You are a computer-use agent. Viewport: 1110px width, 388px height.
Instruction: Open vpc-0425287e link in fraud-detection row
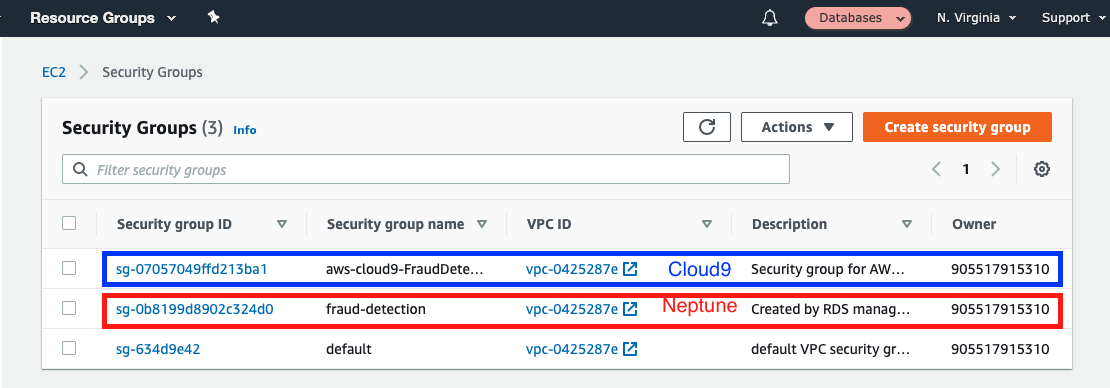point(572,309)
